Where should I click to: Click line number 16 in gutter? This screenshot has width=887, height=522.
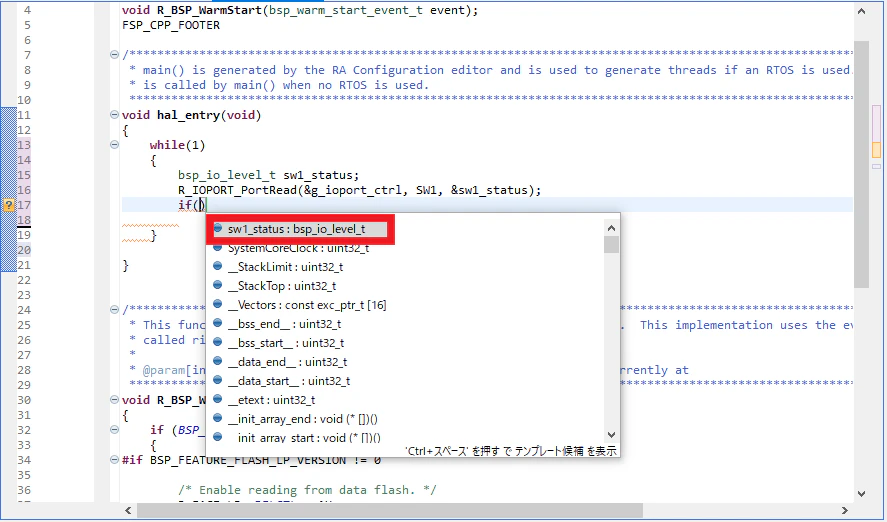coord(24,190)
